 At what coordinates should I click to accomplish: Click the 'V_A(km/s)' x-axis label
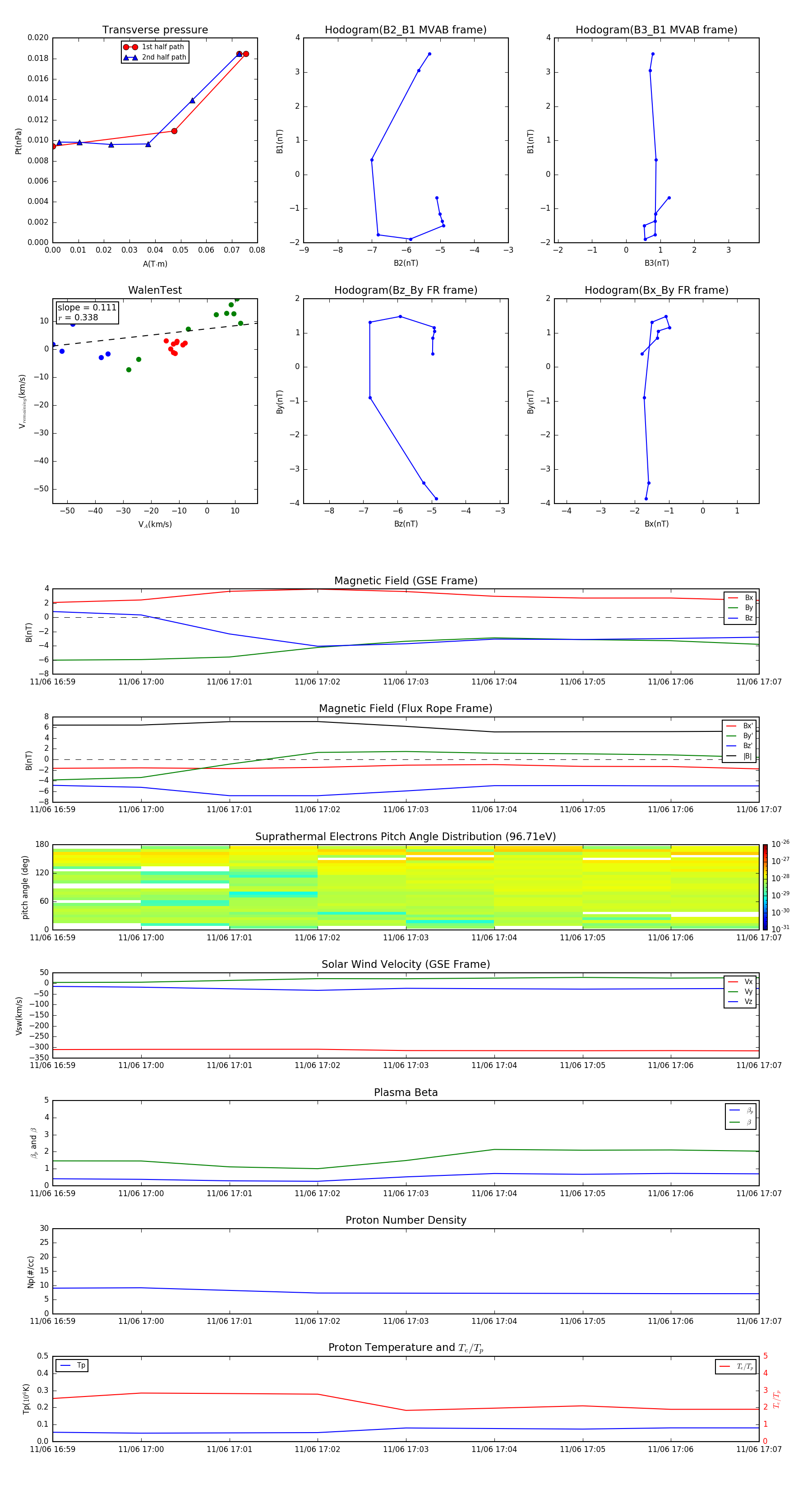coord(155,525)
